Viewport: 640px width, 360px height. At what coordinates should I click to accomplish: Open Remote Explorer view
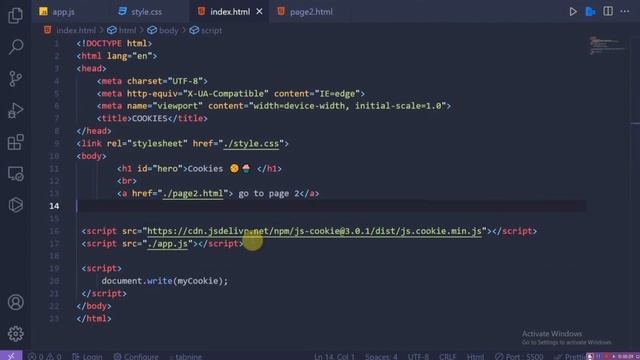tap(16, 174)
